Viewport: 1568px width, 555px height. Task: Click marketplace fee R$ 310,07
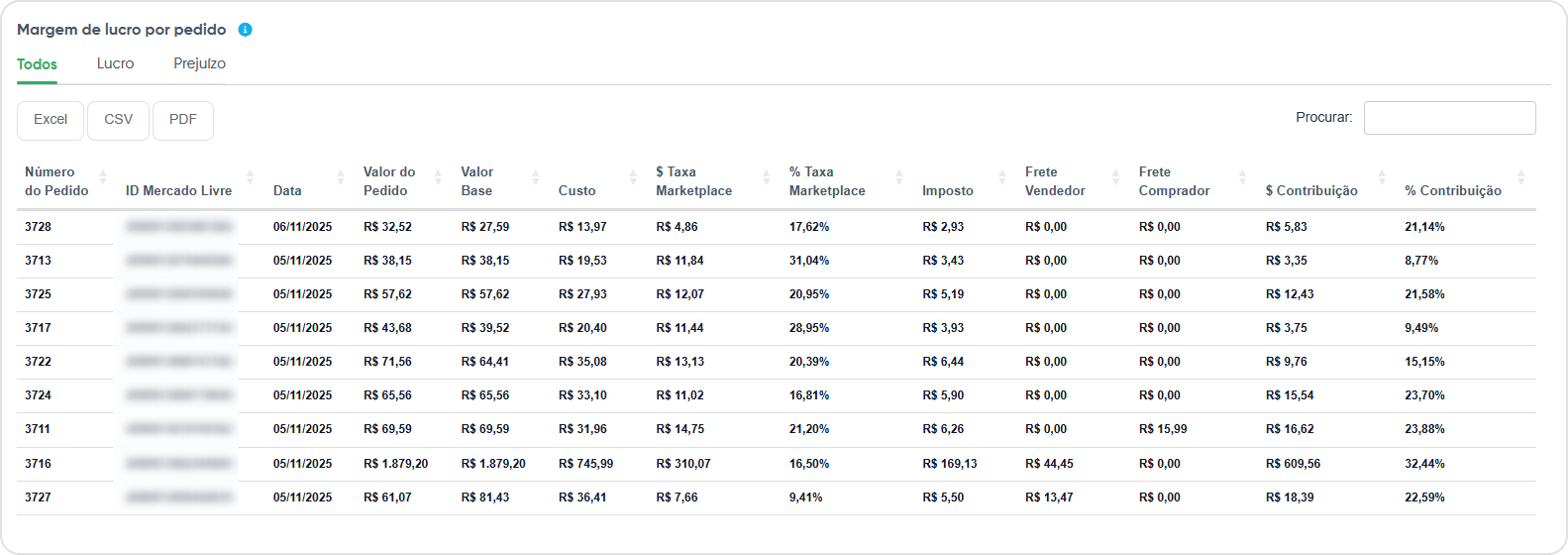tap(682, 464)
